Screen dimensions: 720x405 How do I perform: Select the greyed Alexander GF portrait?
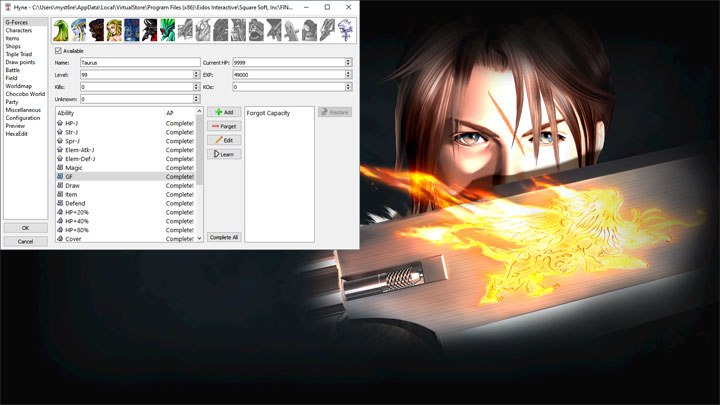(x=238, y=30)
